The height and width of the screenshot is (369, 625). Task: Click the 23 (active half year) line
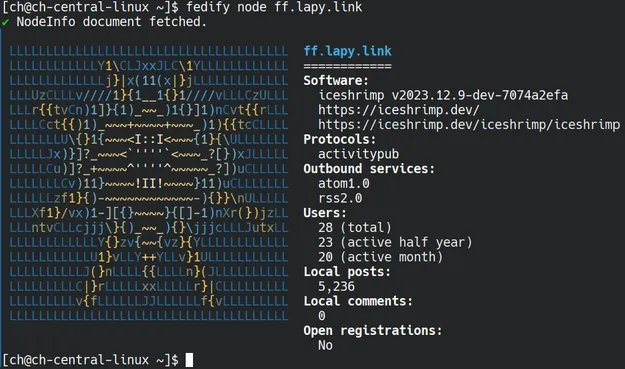[395, 242]
